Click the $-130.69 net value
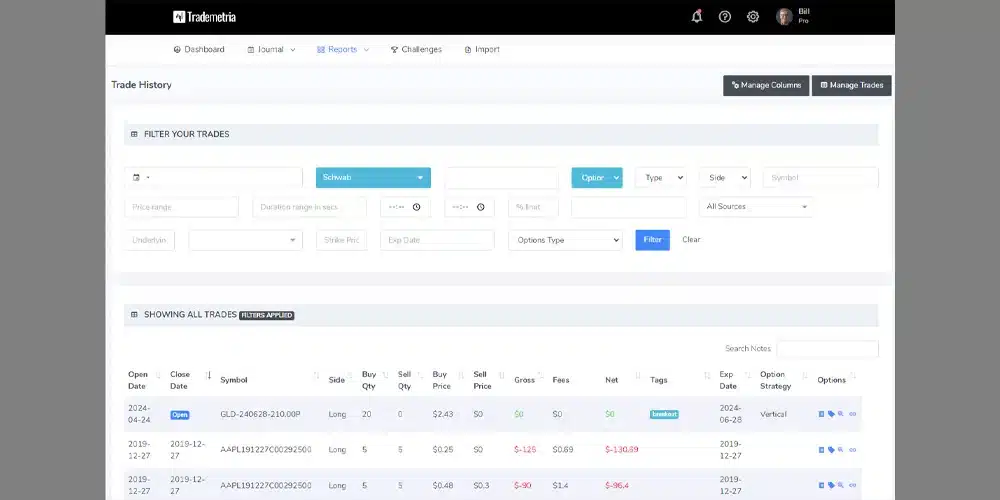 tap(621, 450)
